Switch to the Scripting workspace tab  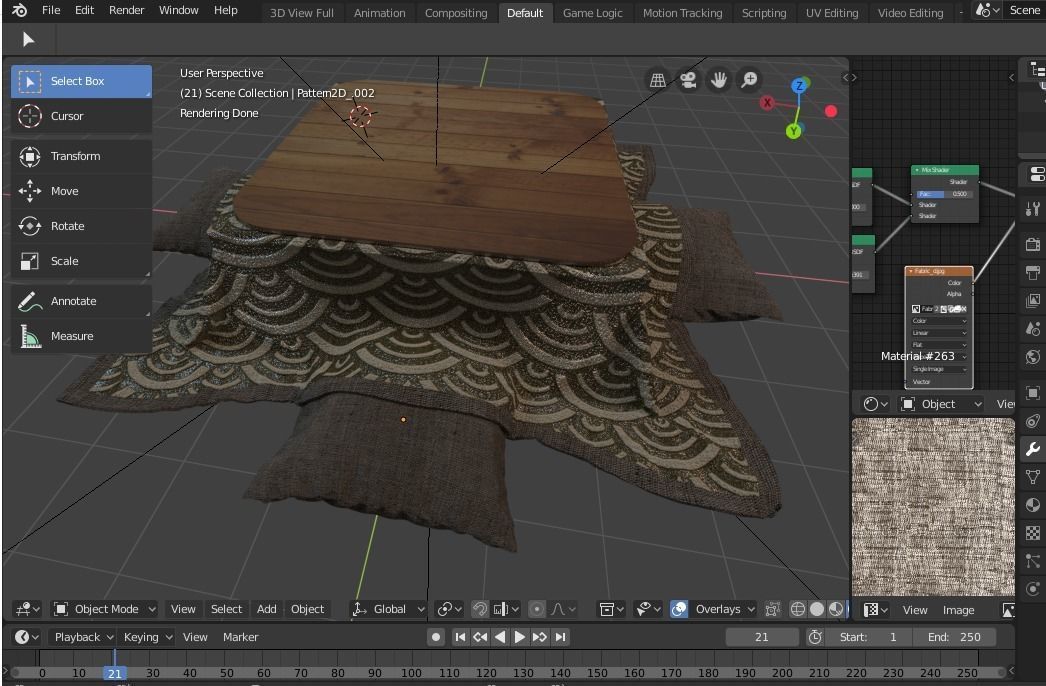point(764,13)
